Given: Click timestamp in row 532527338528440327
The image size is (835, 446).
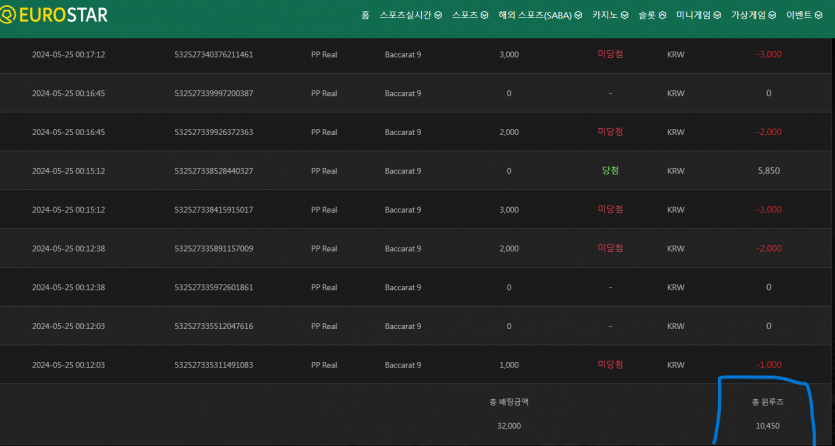Looking at the screenshot, I should coord(68,171).
